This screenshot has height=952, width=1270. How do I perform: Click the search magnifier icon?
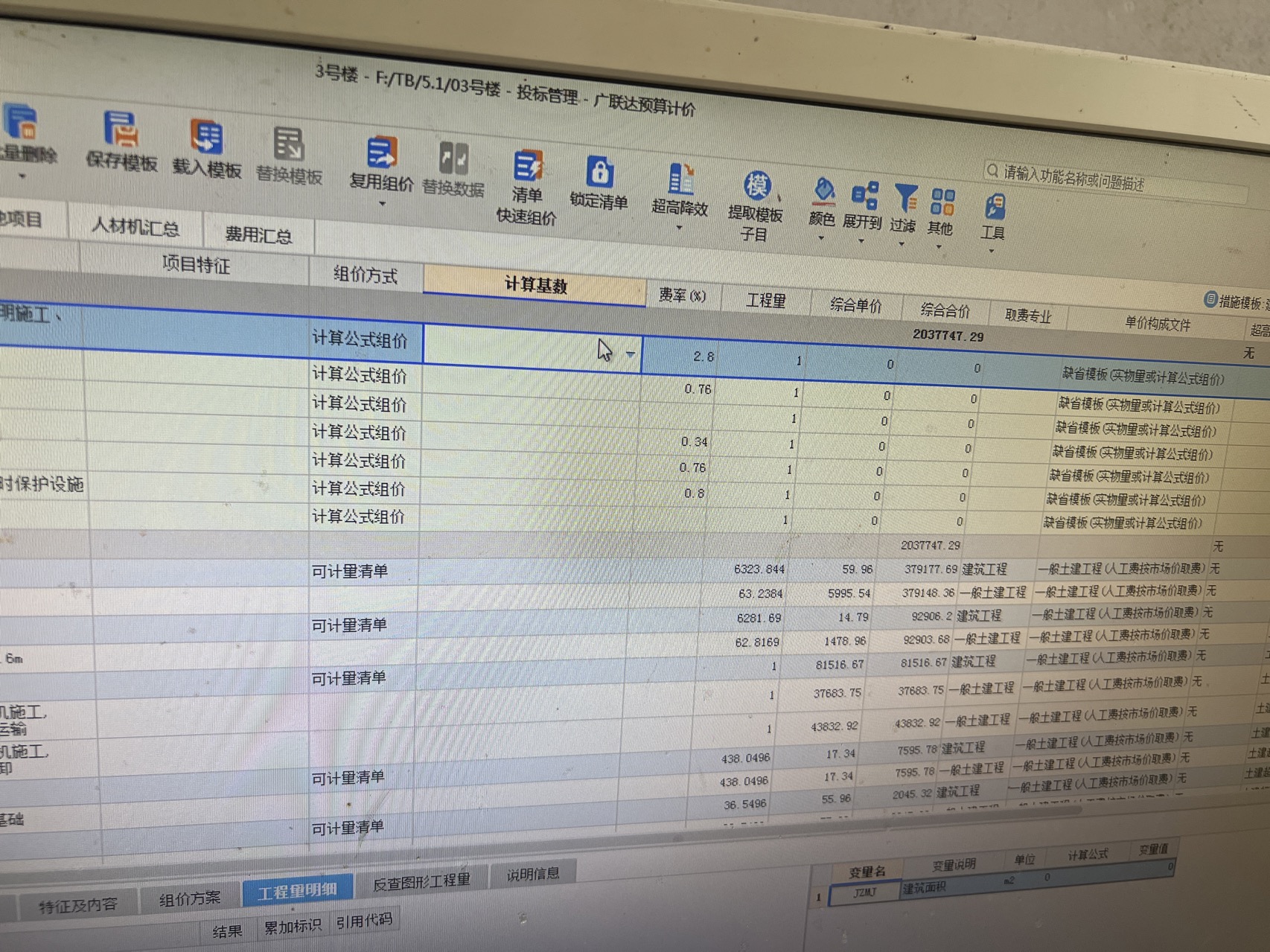click(992, 170)
